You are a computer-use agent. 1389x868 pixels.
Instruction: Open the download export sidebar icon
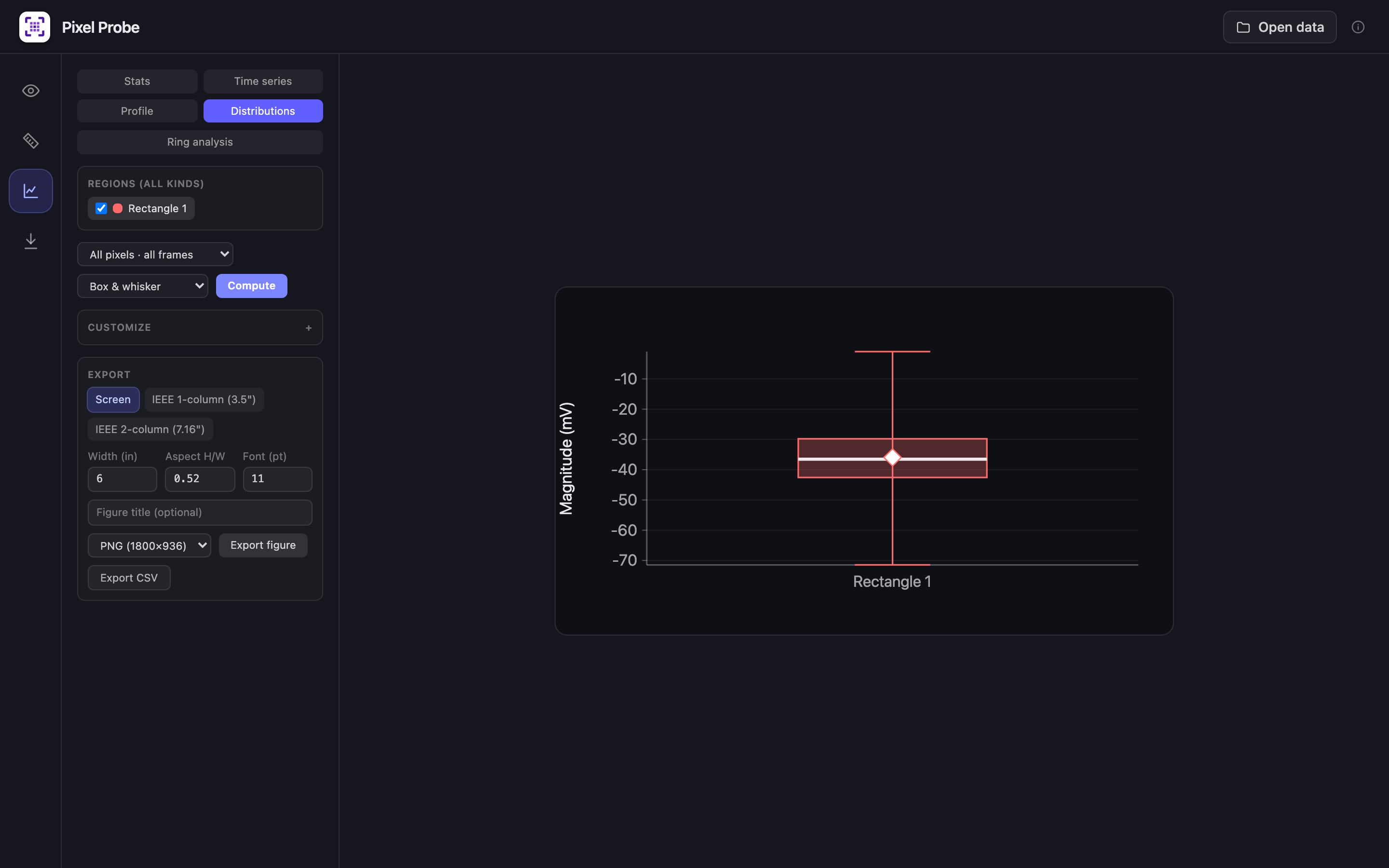[30, 241]
